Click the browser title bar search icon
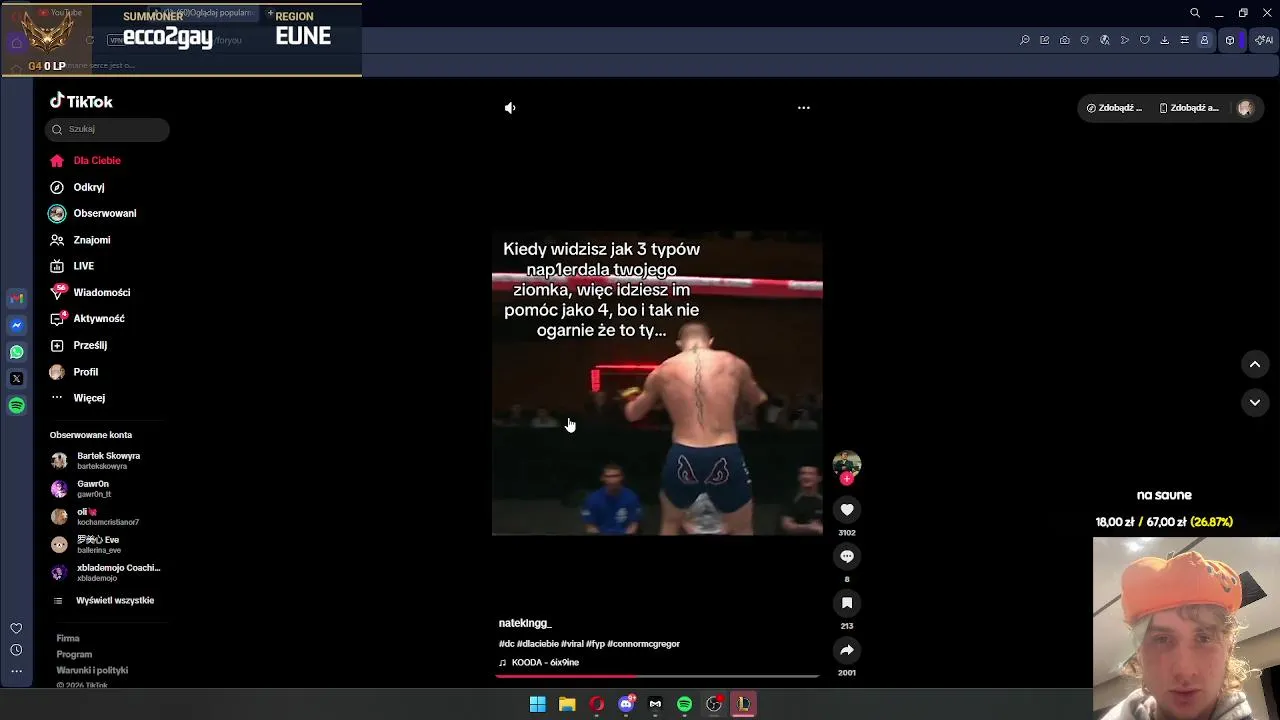This screenshot has width=1280, height=720. [x=1195, y=13]
